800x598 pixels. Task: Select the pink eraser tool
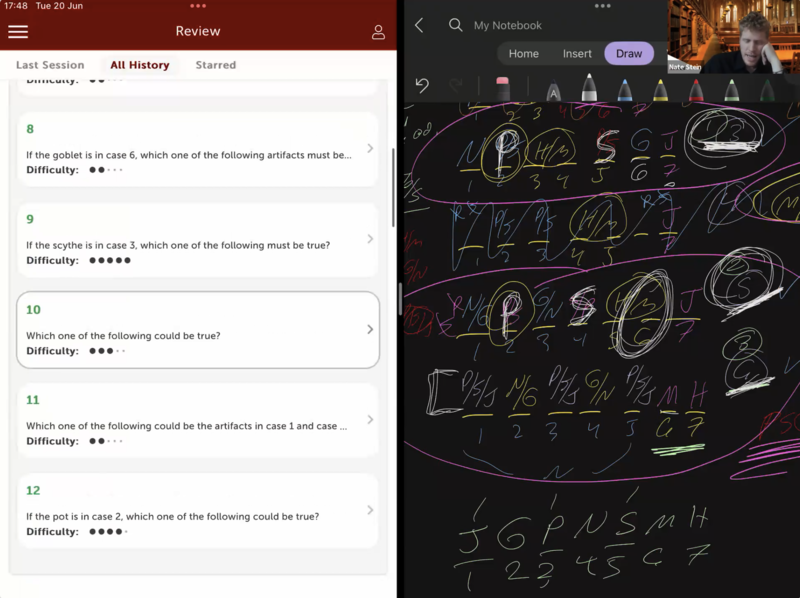coord(503,89)
